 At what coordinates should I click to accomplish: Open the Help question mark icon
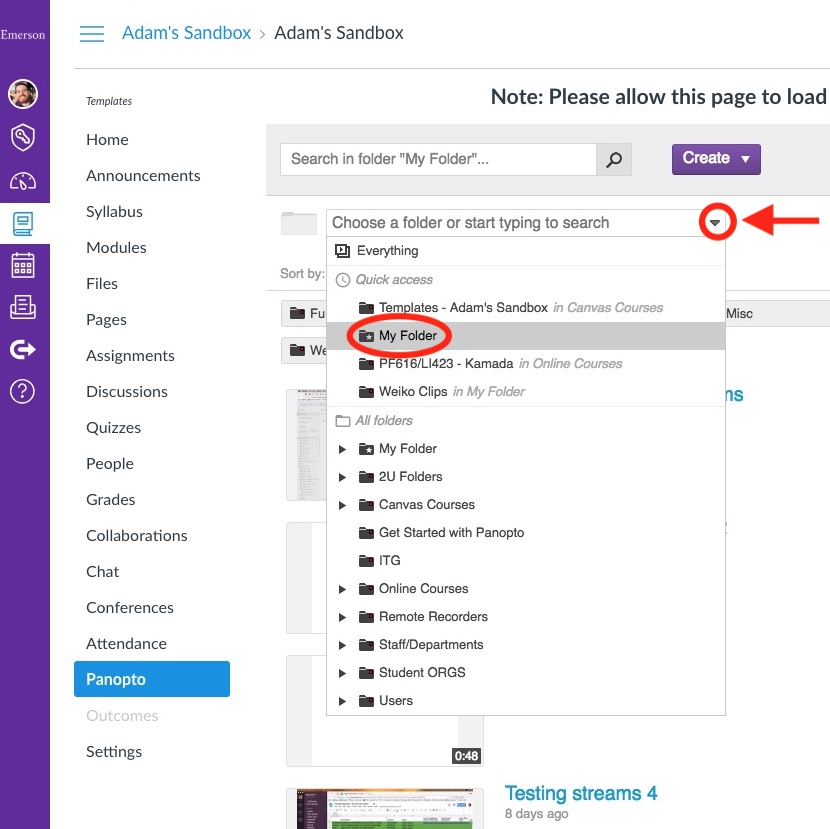pyautogui.click(x=23, y=392)
